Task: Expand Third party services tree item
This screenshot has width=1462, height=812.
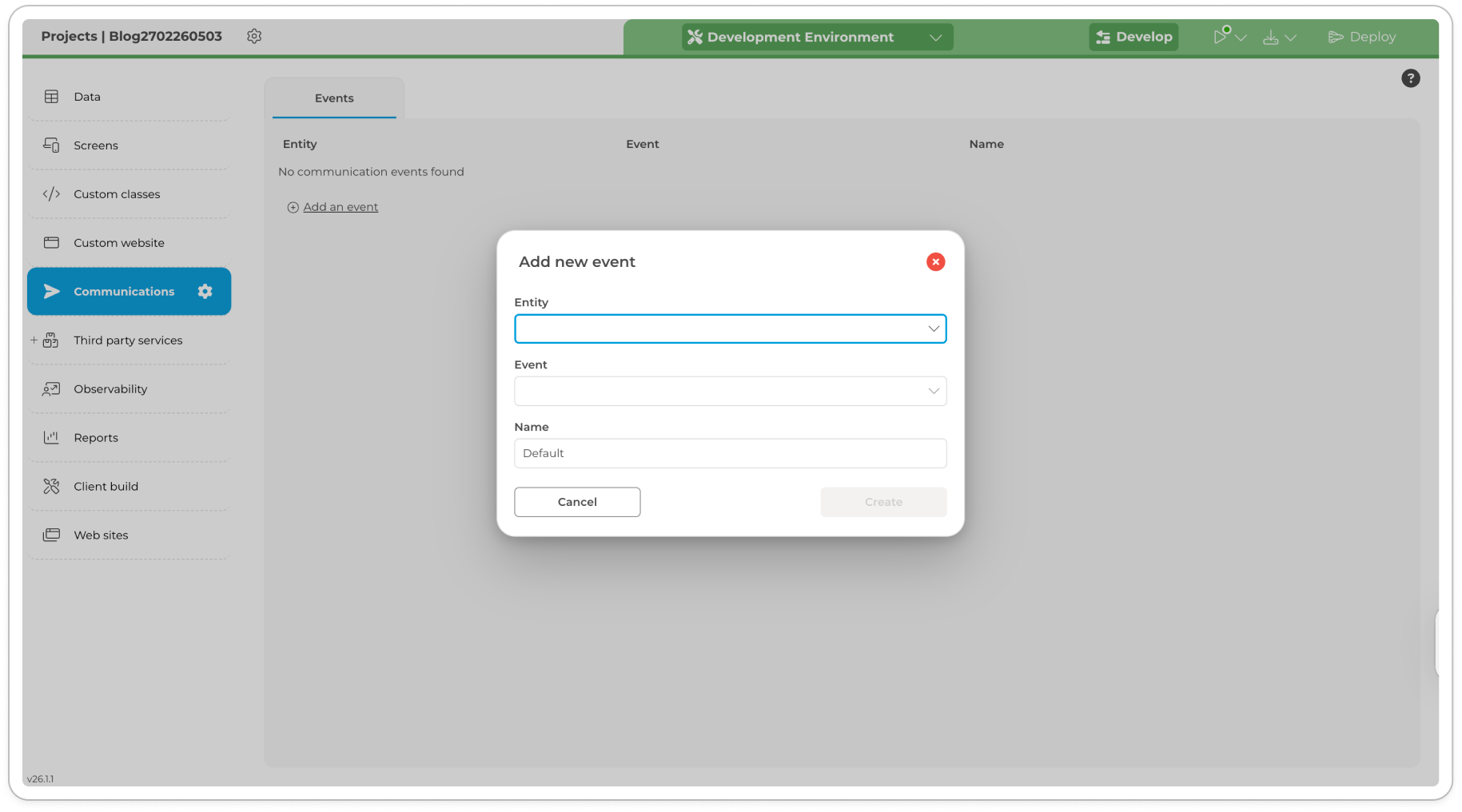Action: point(34,340)
